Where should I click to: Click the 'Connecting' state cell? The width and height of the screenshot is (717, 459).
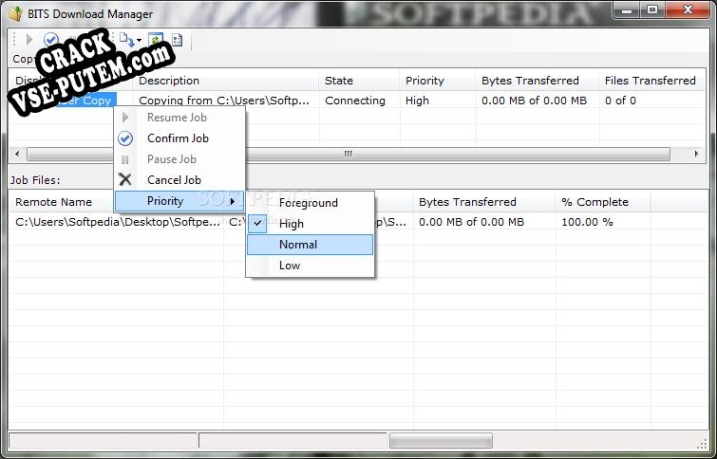[355, 101]
